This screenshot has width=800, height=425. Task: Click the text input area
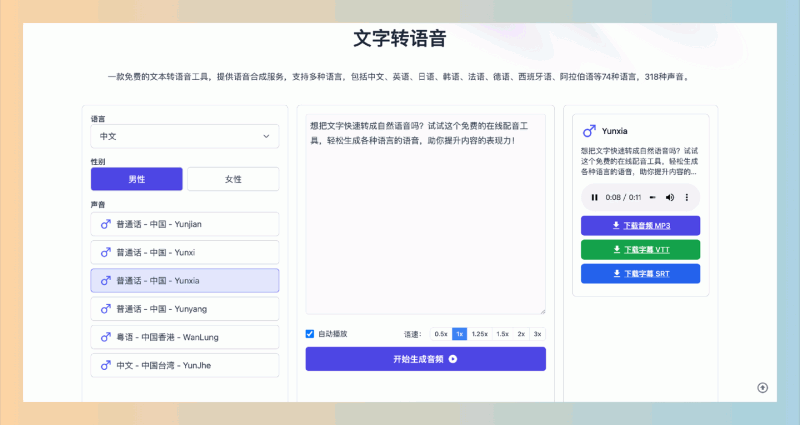426,214
